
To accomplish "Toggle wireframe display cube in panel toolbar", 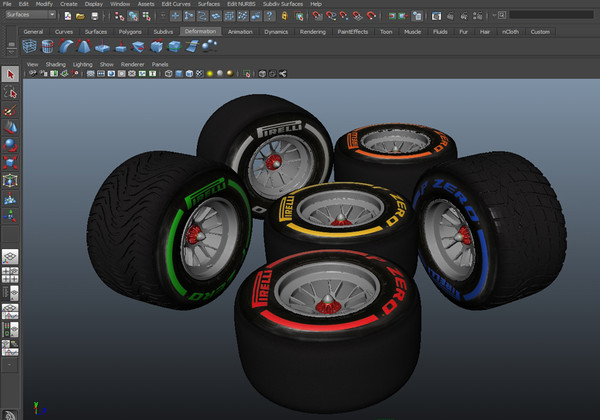I will [x=168, y=73].
